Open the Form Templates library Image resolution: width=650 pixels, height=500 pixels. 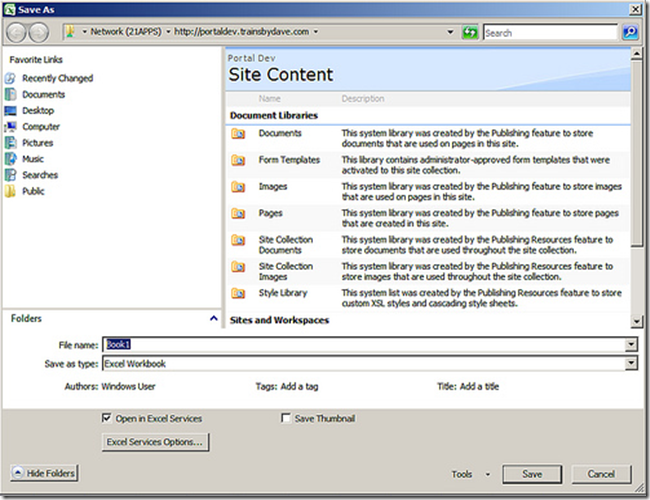(289, 160)
